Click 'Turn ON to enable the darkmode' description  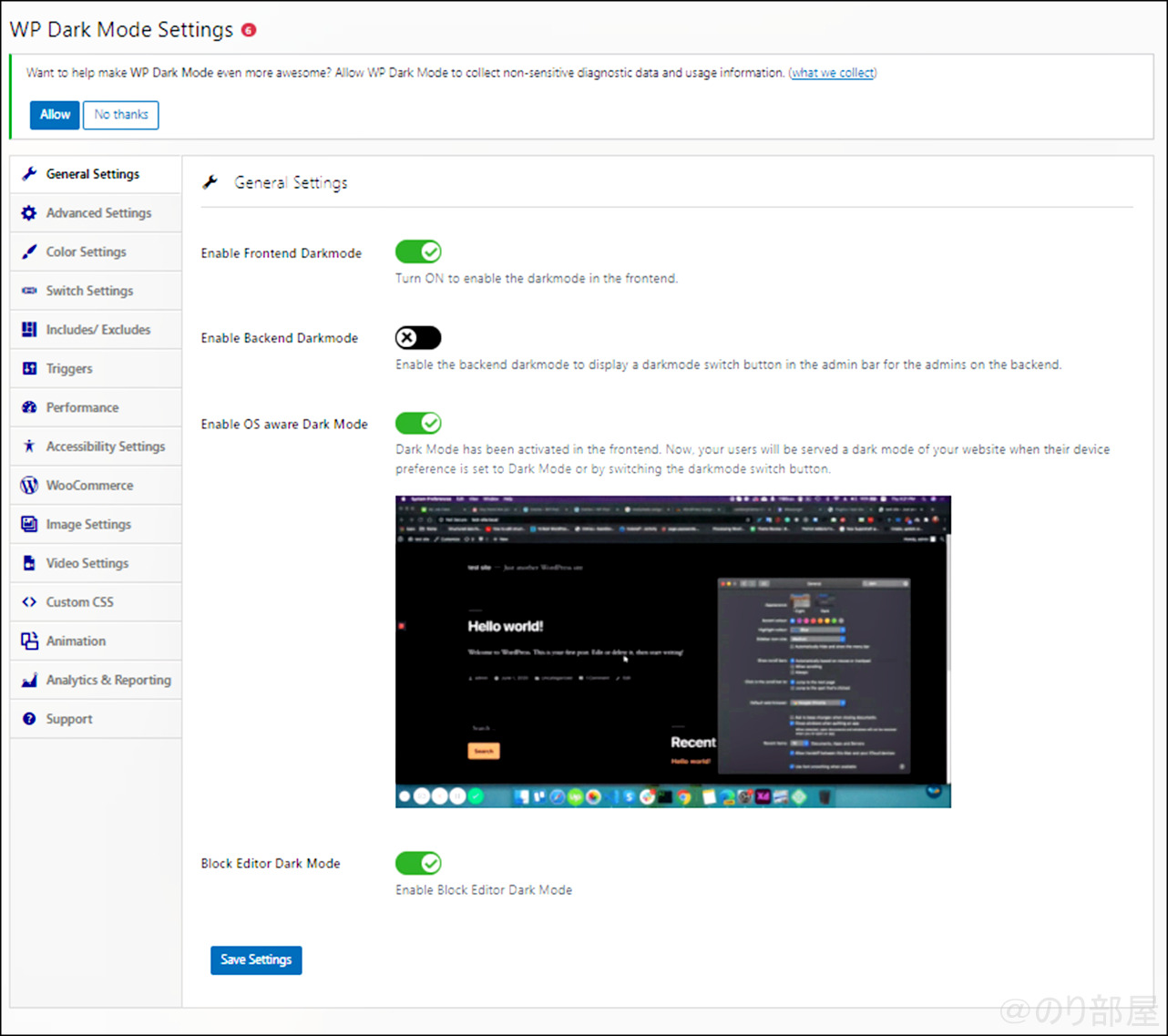(537, 279)
